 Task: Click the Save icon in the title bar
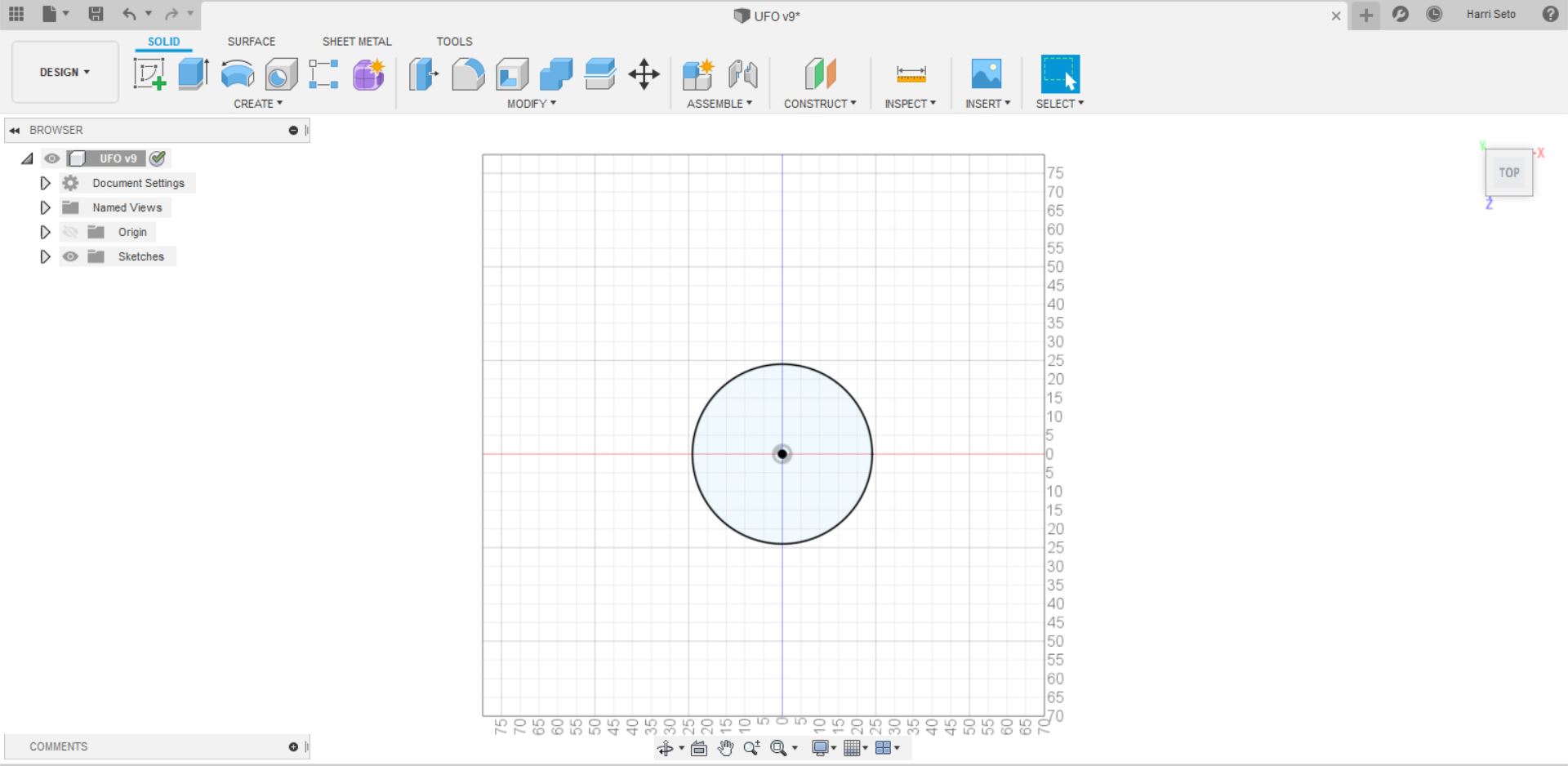click(96, 14)
